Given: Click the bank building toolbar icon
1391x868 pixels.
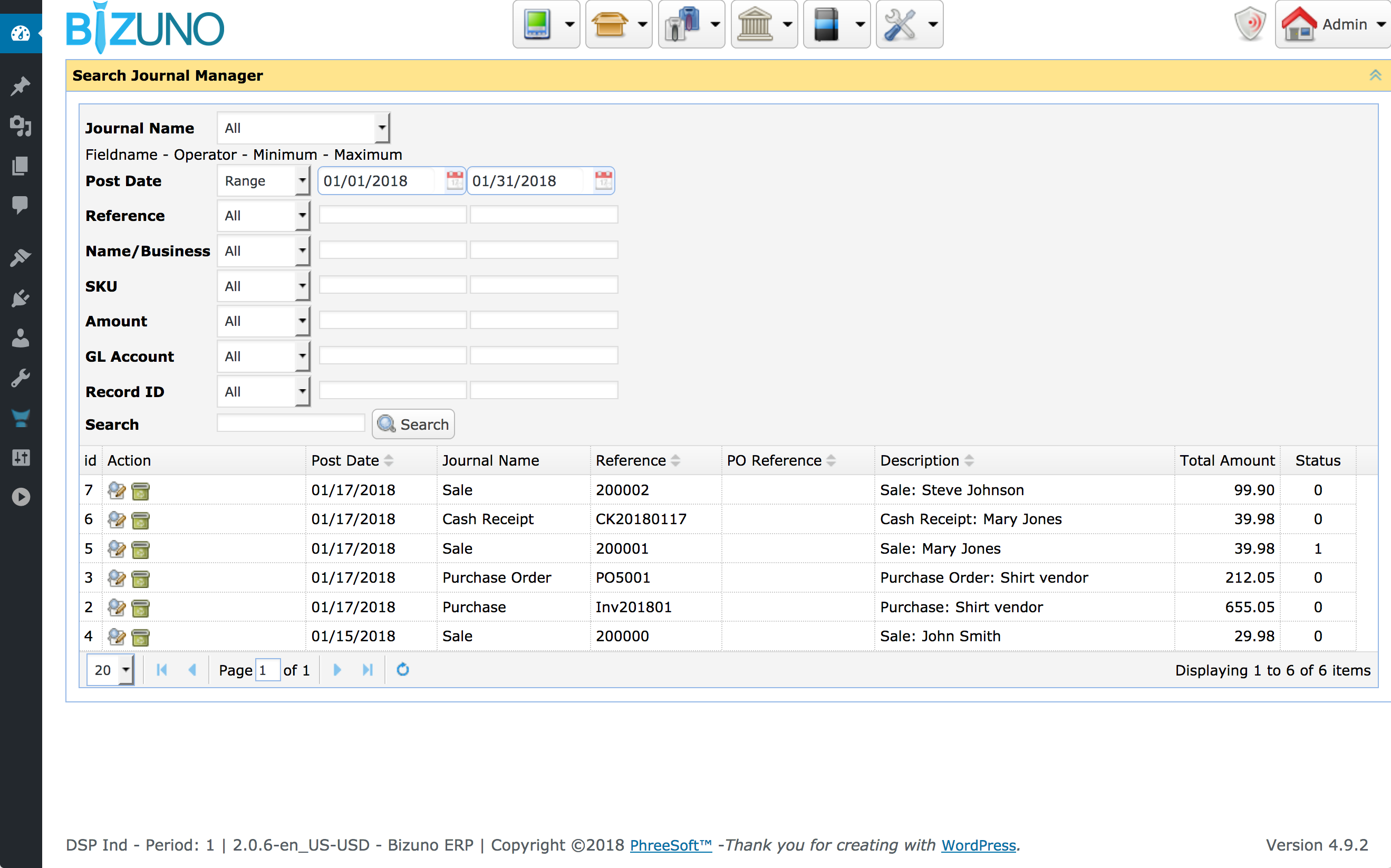Looking at the screenshot, I should (x=754, y=25).
